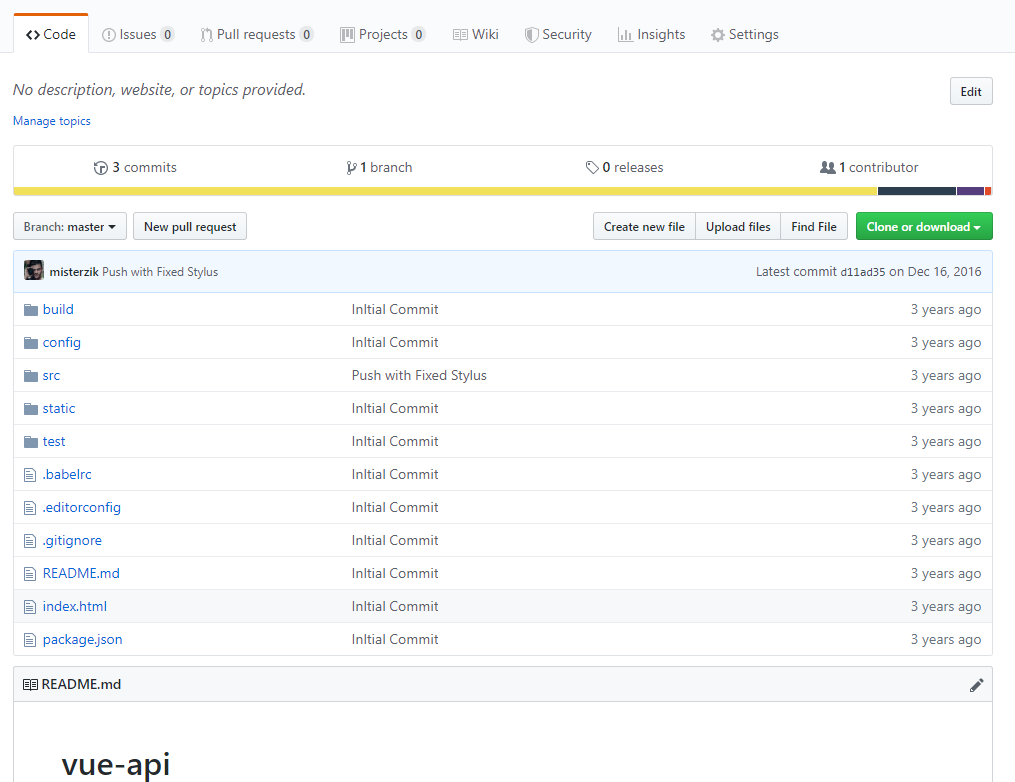Screen dimensions: 1015x782
Task: Click the 'Initial Commit' message in test row
Action: tap(395, 441)
